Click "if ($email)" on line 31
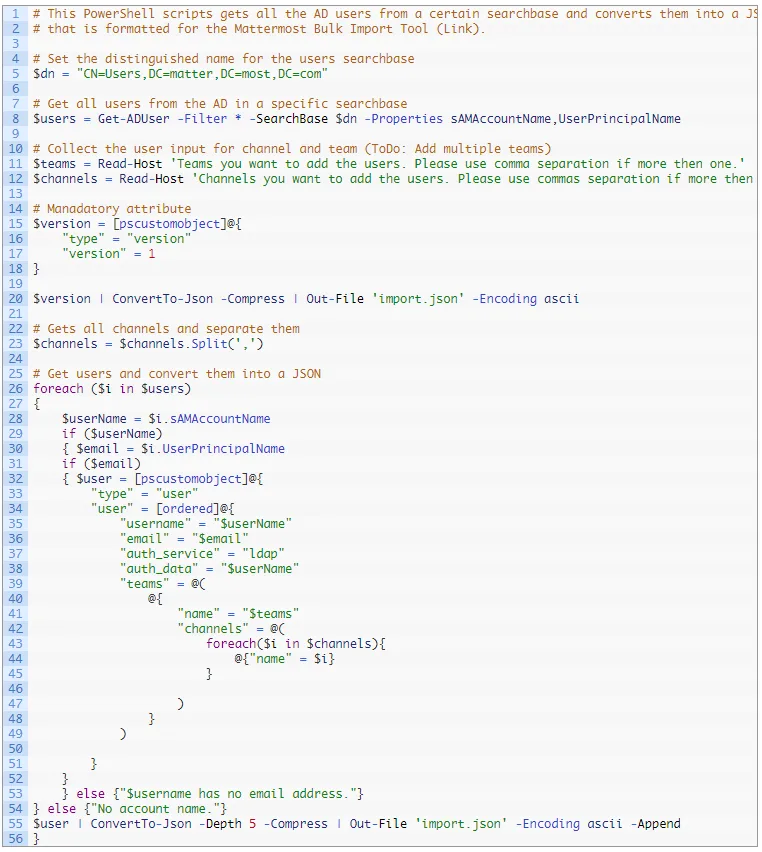This screenshot has height=852, width=762. 101,463
